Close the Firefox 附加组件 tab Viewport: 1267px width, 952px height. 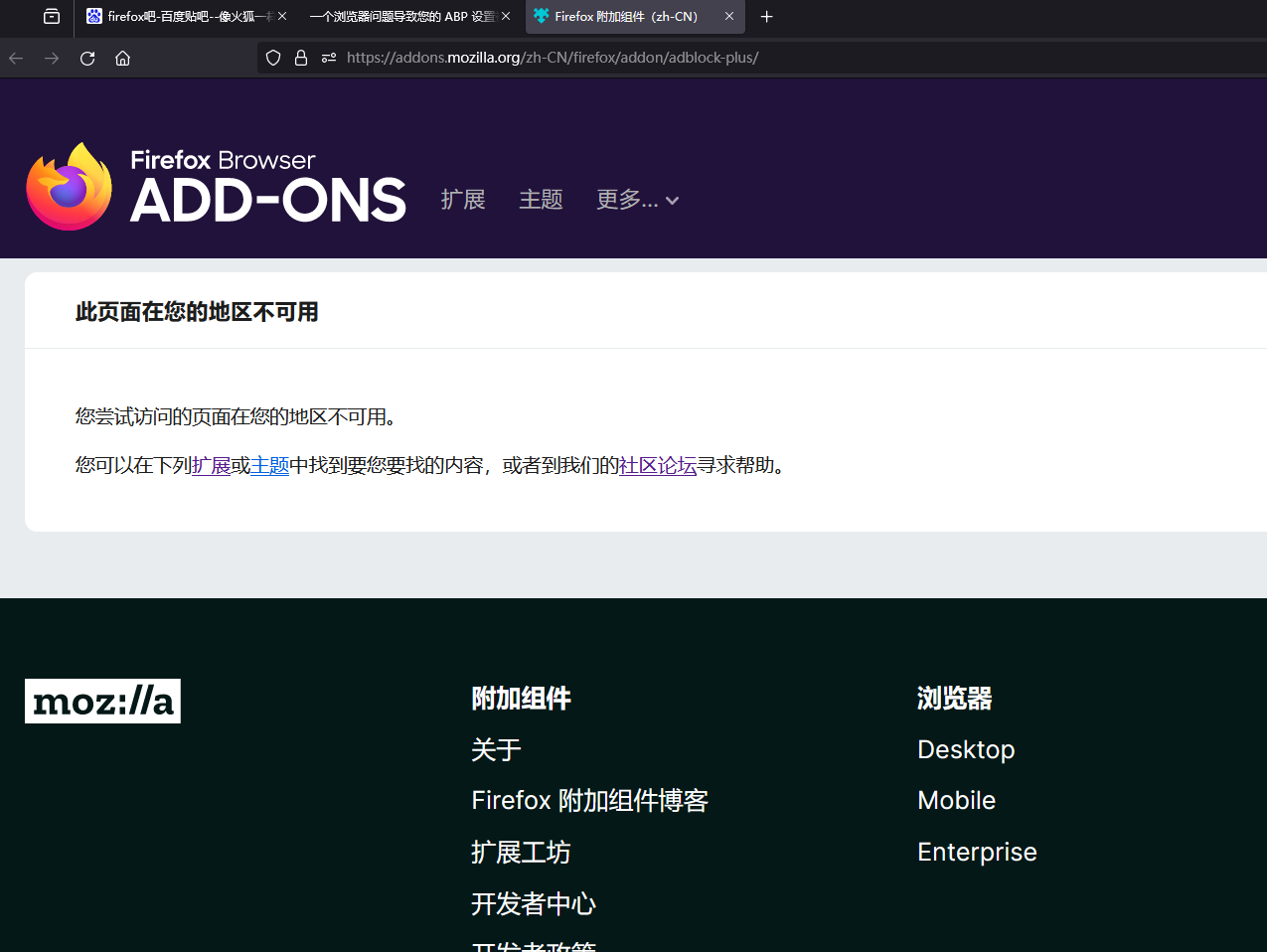point(729,17)
